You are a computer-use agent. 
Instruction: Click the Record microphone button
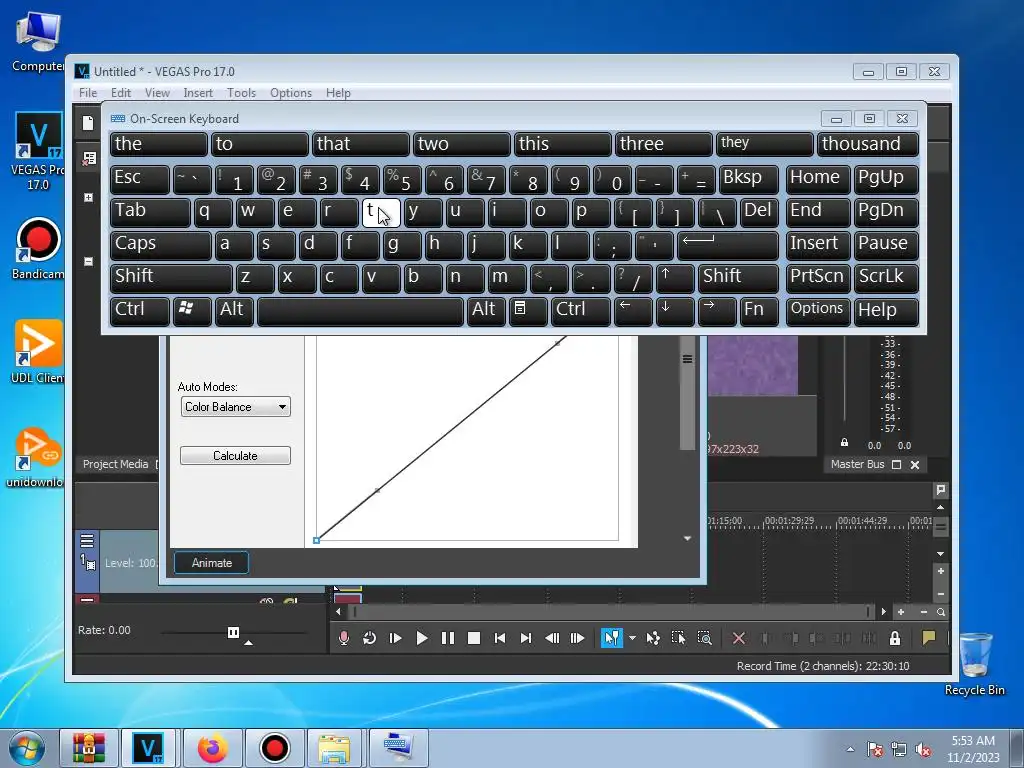344,638
